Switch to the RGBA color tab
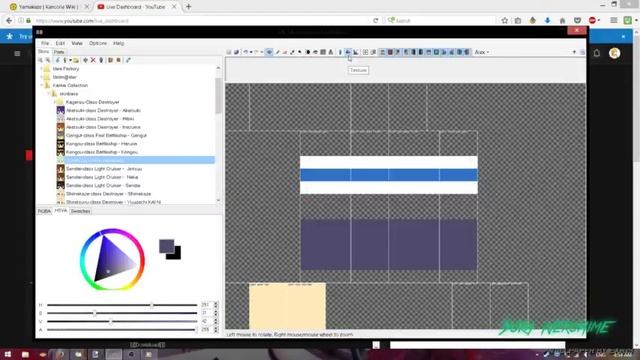 (44, 211)
